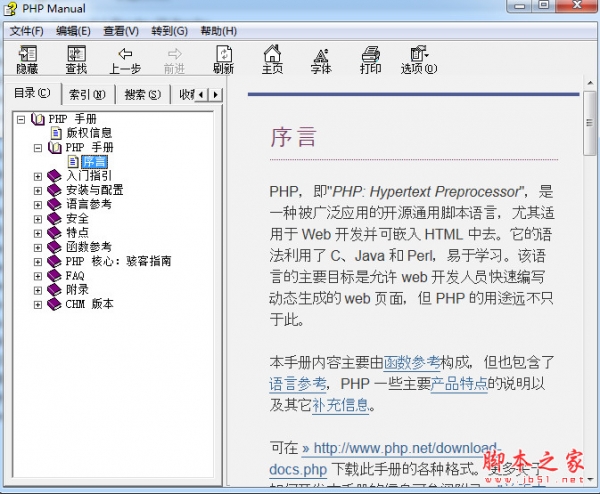Open the 文件(F) menu

click(26, 31)
